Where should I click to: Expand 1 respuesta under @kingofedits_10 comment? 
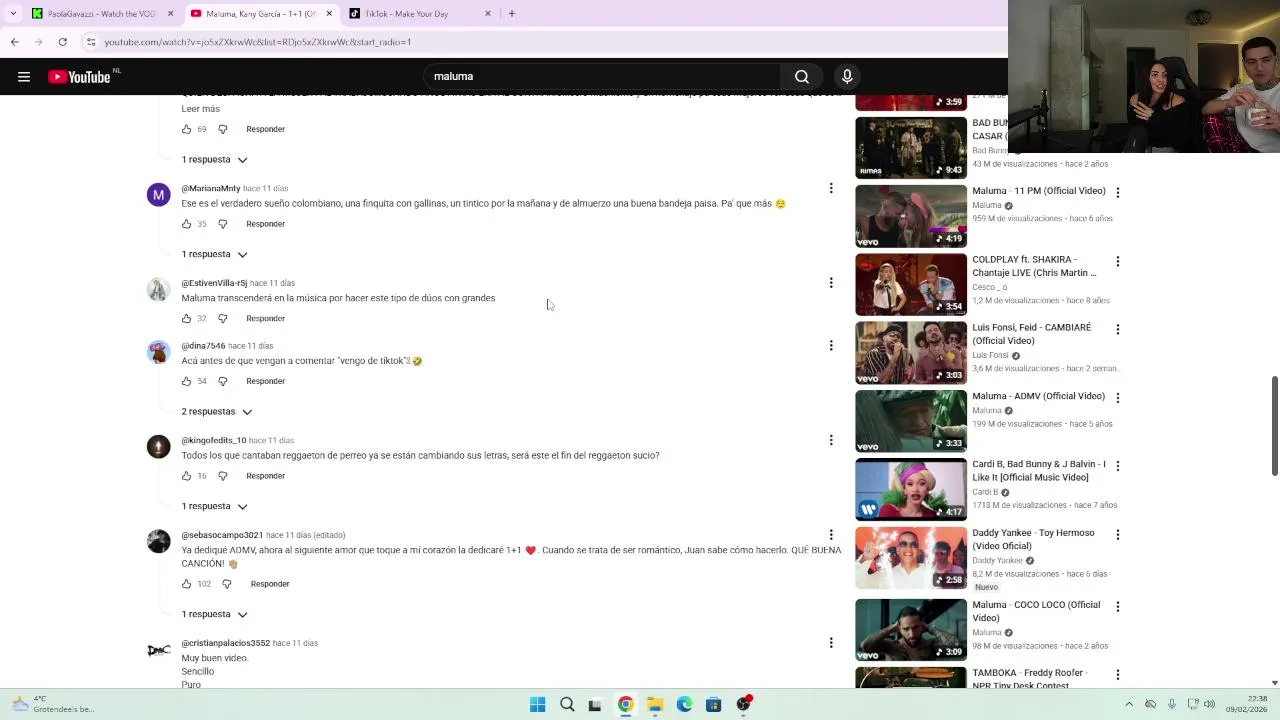pyautogui.click(x=214, y=506)
